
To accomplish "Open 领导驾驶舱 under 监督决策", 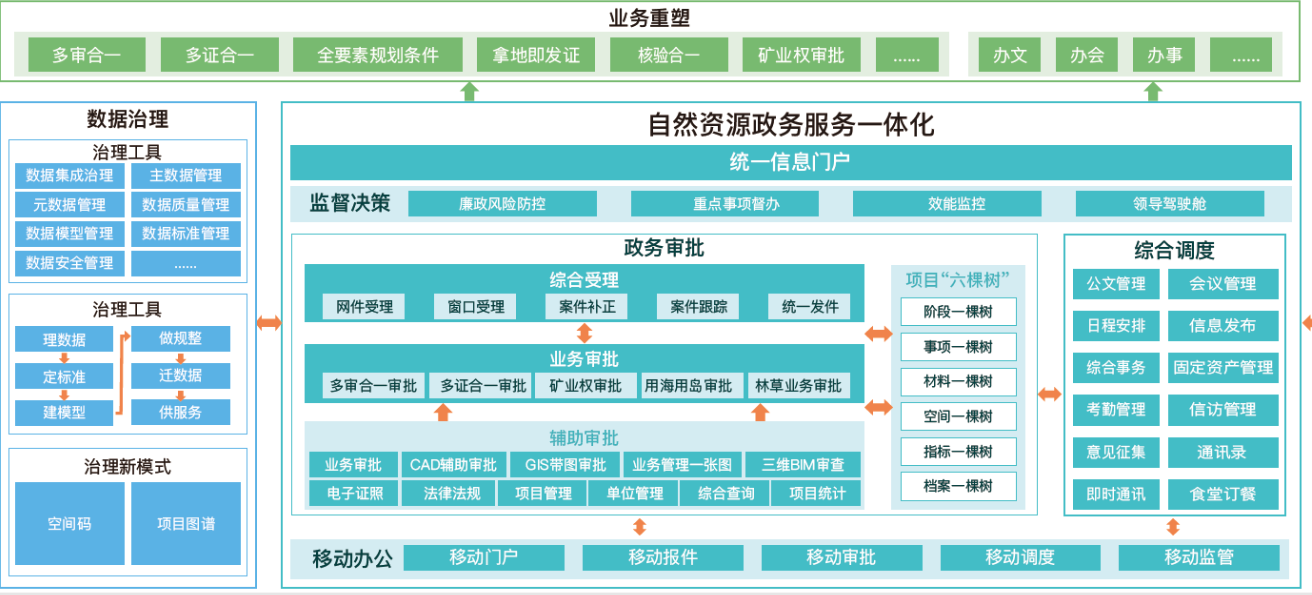I will coord(1169,204).
